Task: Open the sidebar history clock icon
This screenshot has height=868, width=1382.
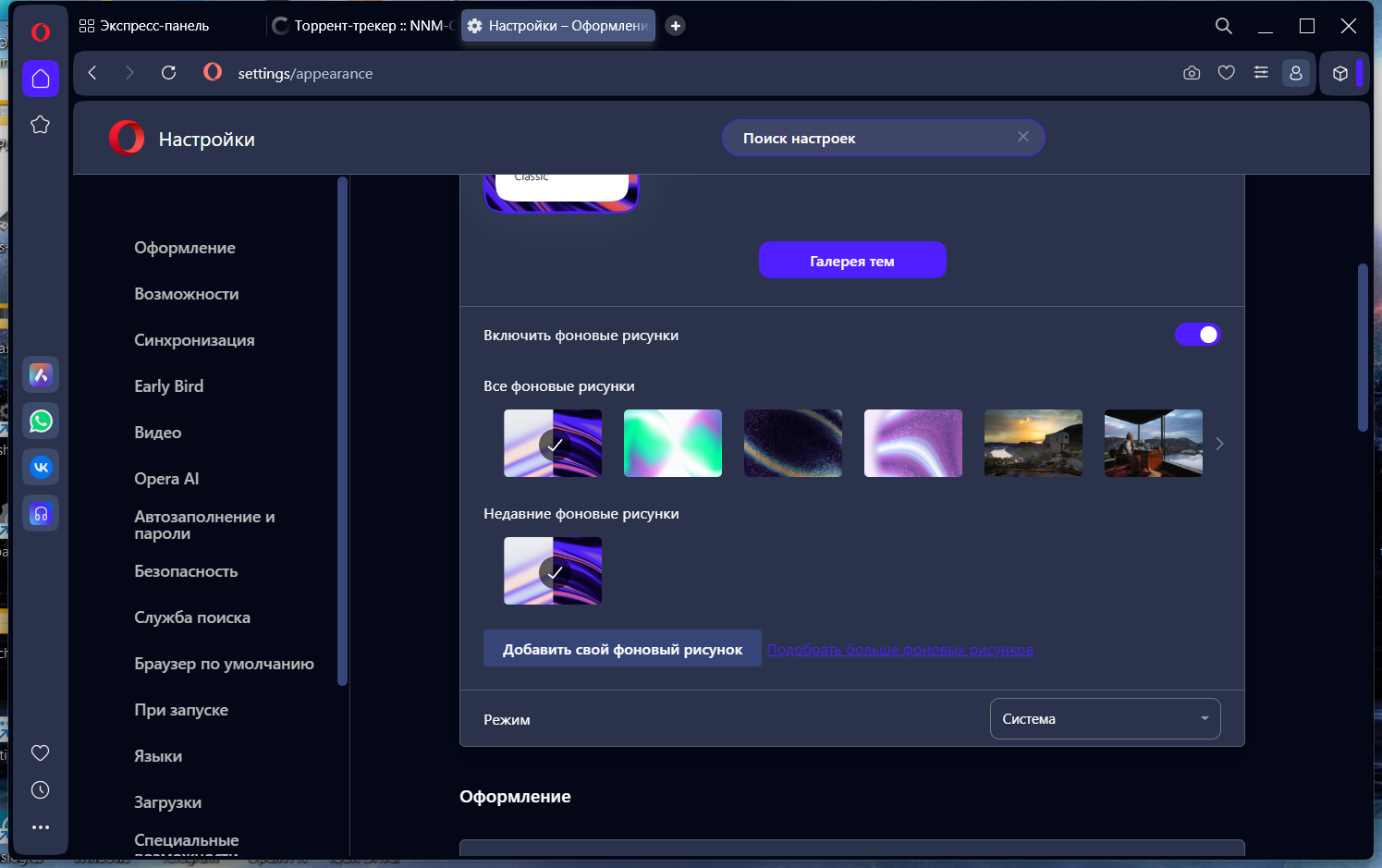Action: pos(41,790)
